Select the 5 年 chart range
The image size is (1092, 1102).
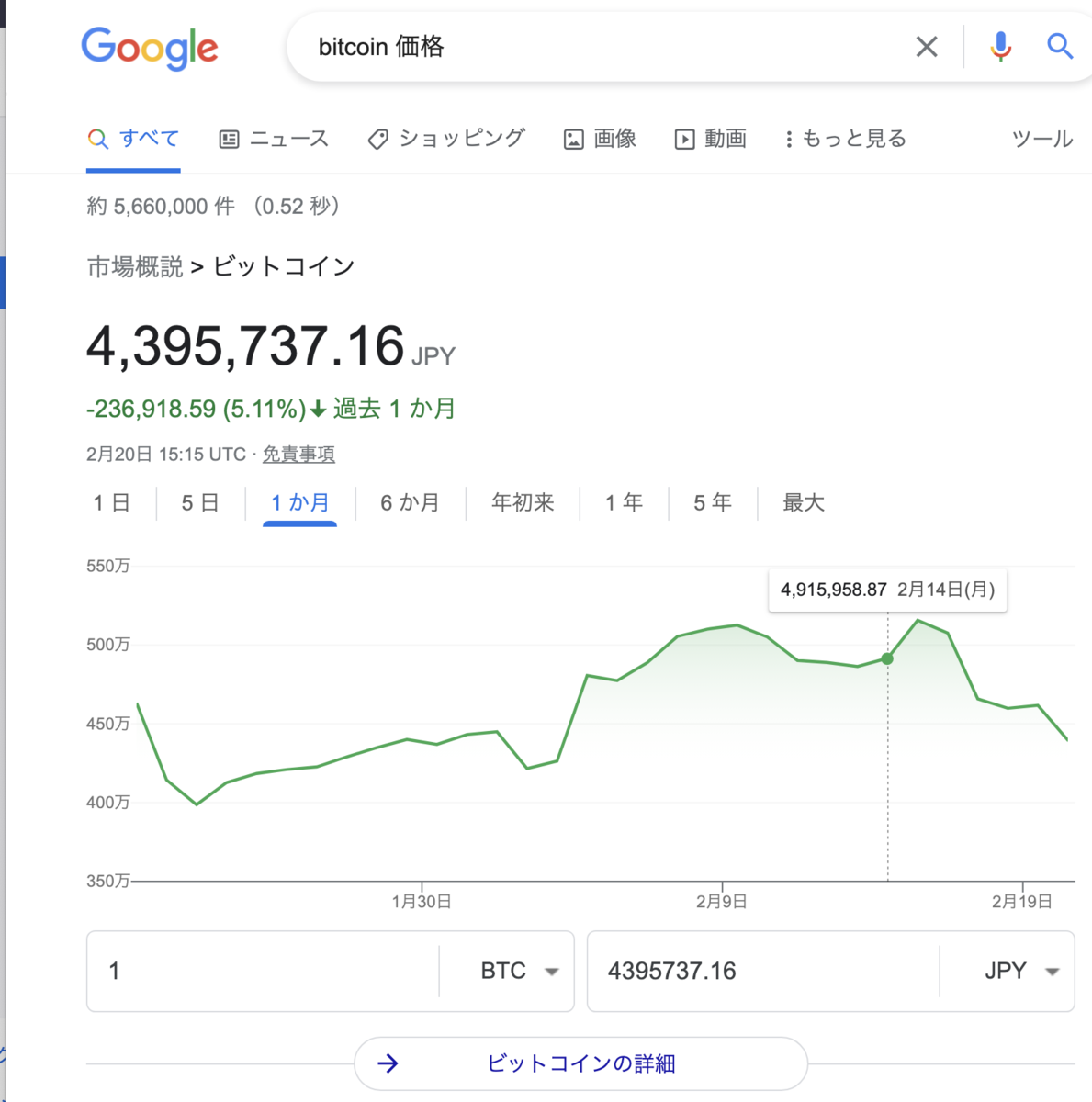pos(712,502)
